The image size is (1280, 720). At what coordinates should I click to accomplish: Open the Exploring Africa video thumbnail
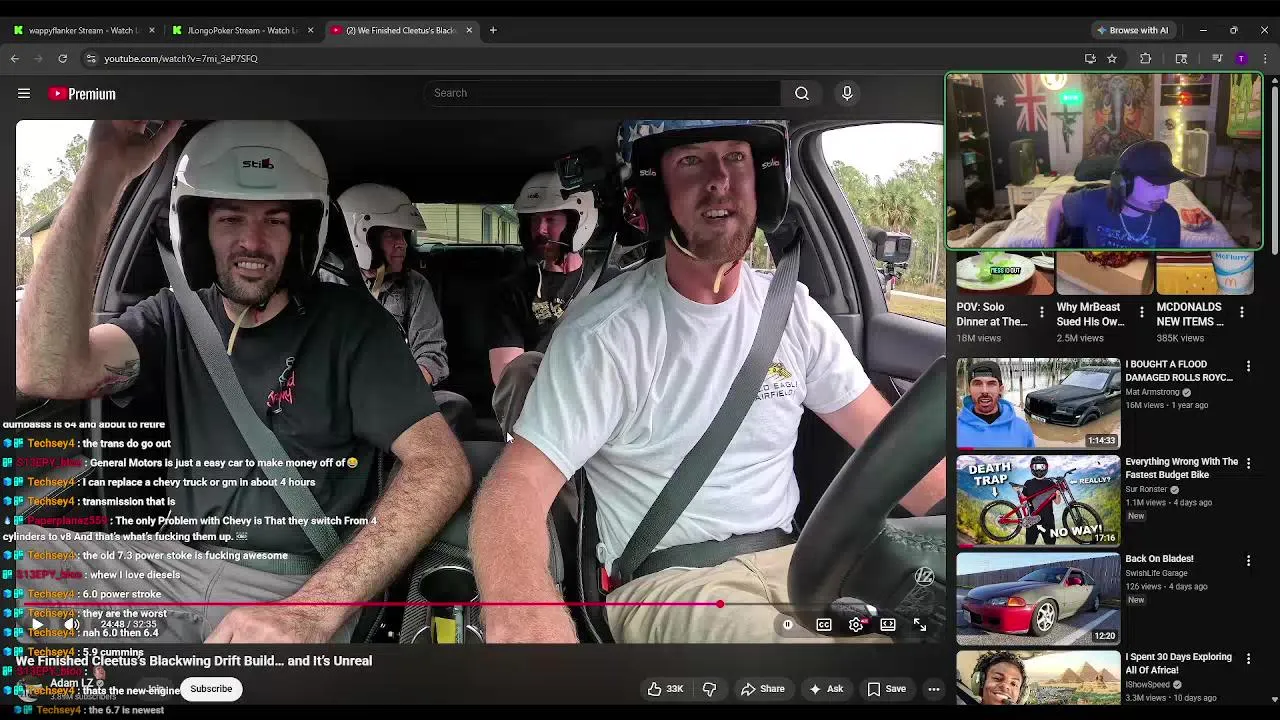coord(1038,678)
